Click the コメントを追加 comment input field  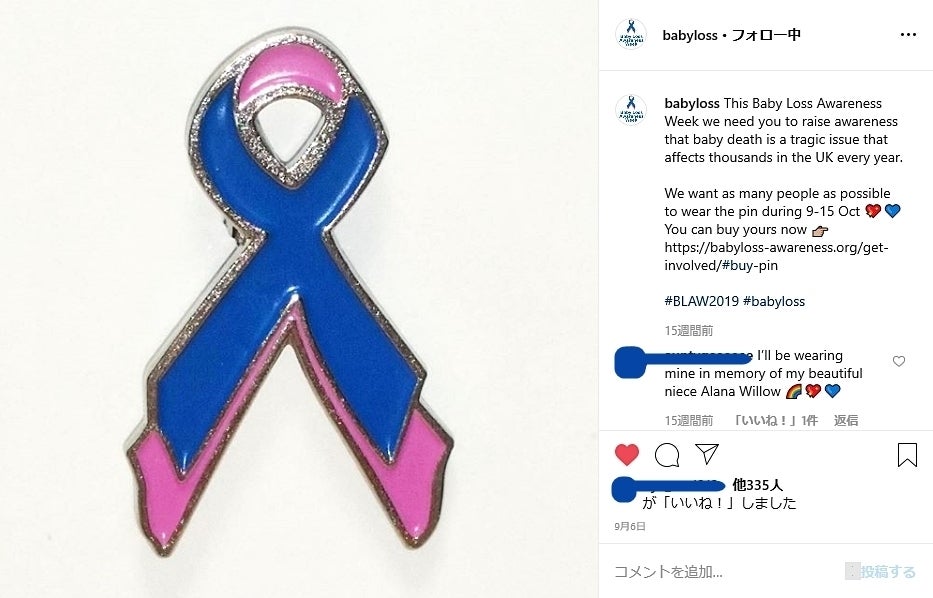(726, 572)
